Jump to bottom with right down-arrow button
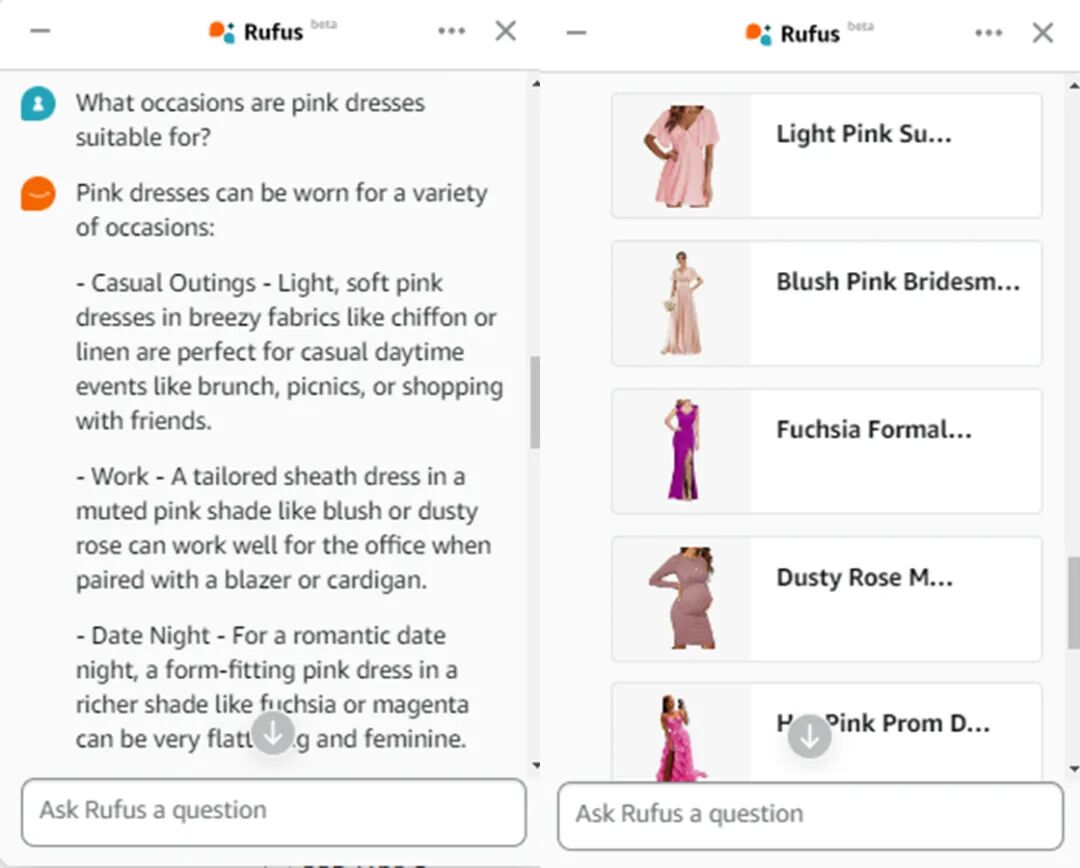Image resolution: width=1080 pixels, height=868 pixels. tap(809, 736)
